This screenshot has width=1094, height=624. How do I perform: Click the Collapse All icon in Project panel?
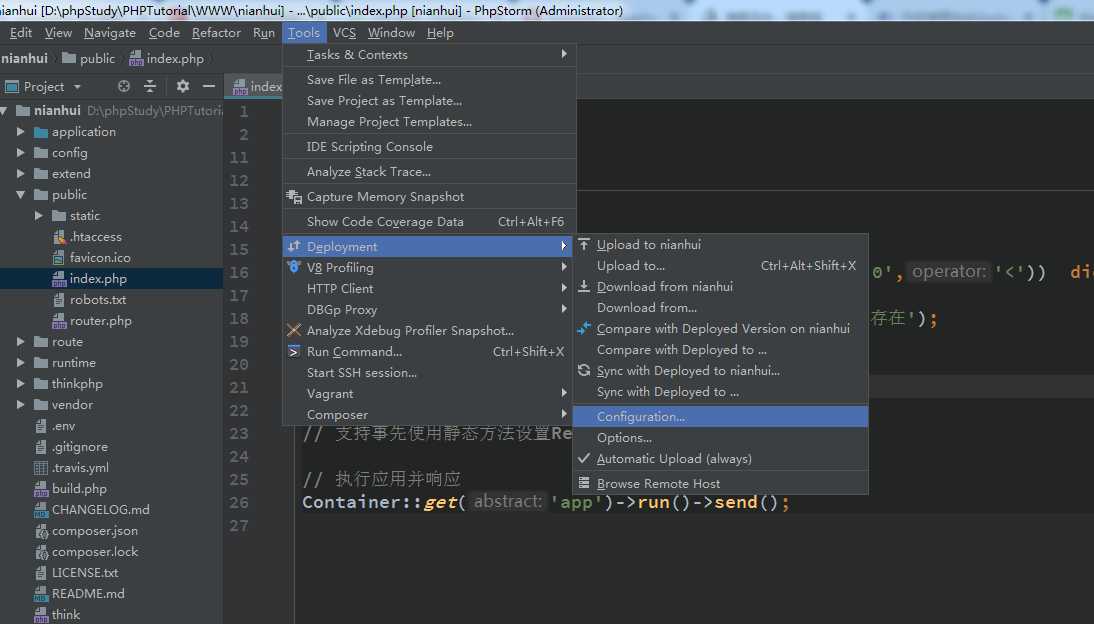(x=150, y=87)
